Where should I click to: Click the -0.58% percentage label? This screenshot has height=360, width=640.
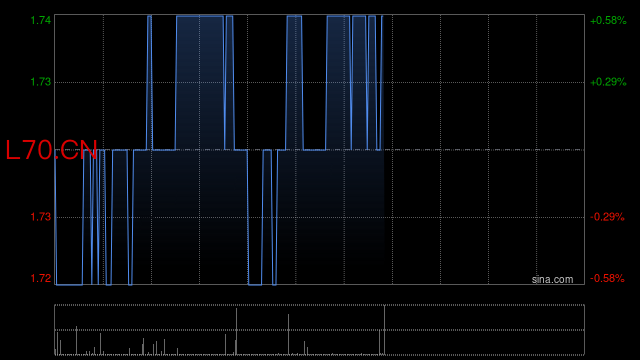pyautogui.click(x=607, y=278)
